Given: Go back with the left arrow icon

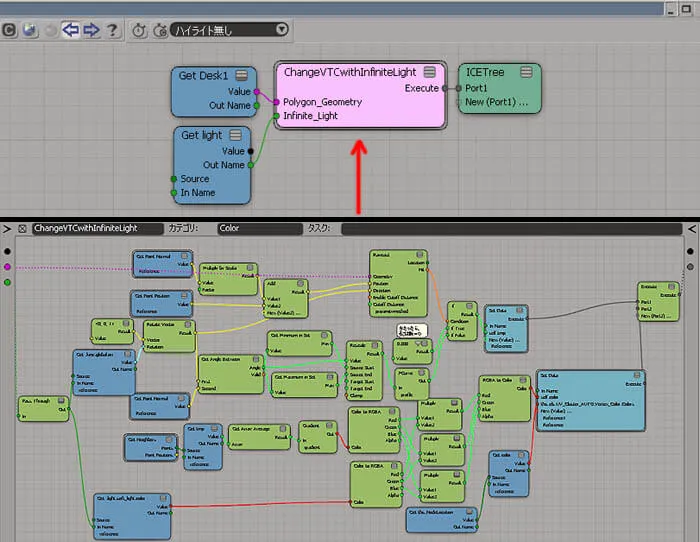Looking at the screenshot, I should point(71,30).
